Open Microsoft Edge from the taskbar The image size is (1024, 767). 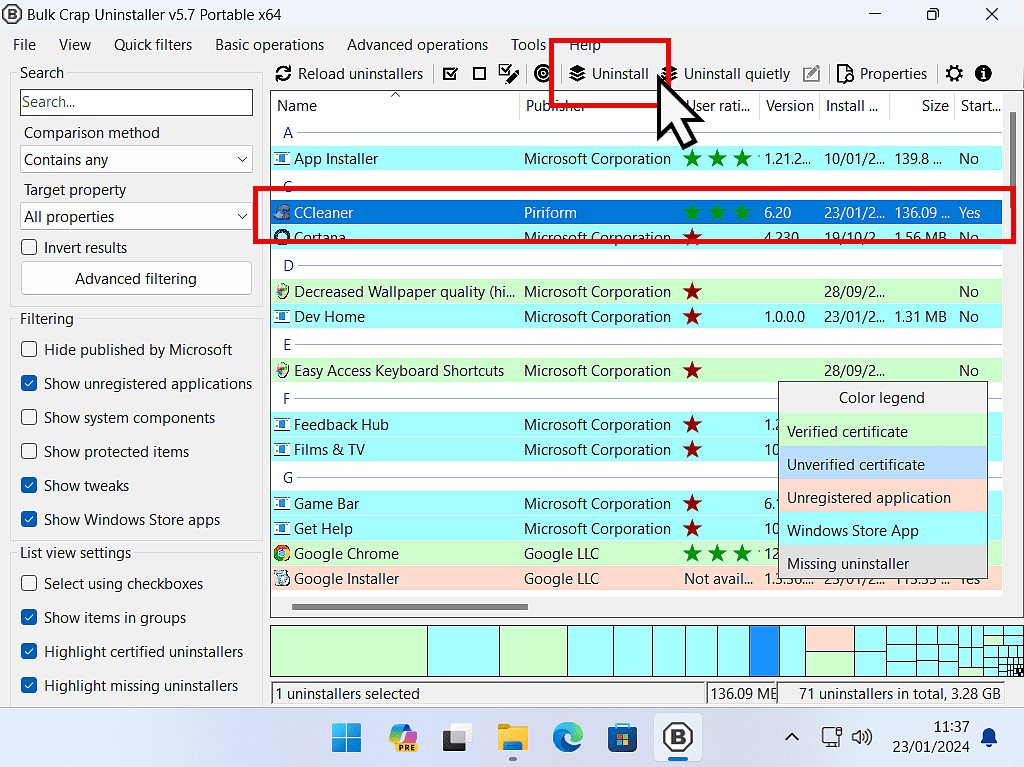pyautogui.click(x=567, y=738)
